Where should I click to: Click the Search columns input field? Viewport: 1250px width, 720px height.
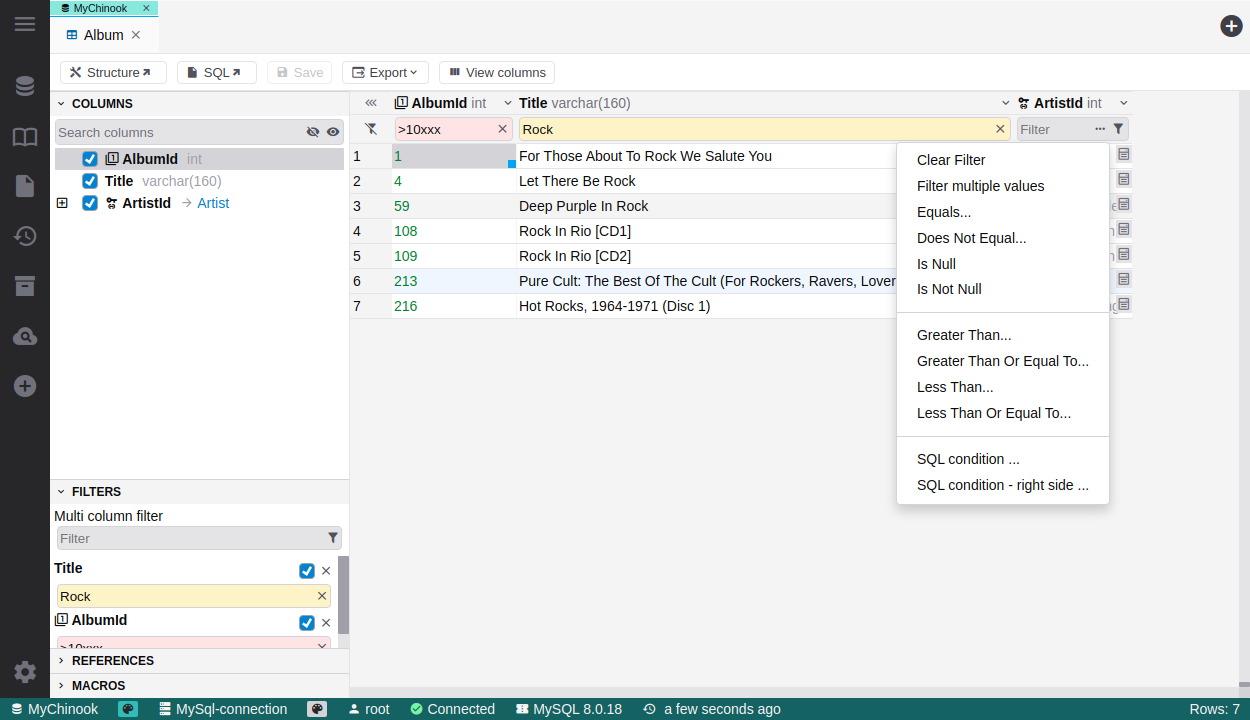(178, 132)
